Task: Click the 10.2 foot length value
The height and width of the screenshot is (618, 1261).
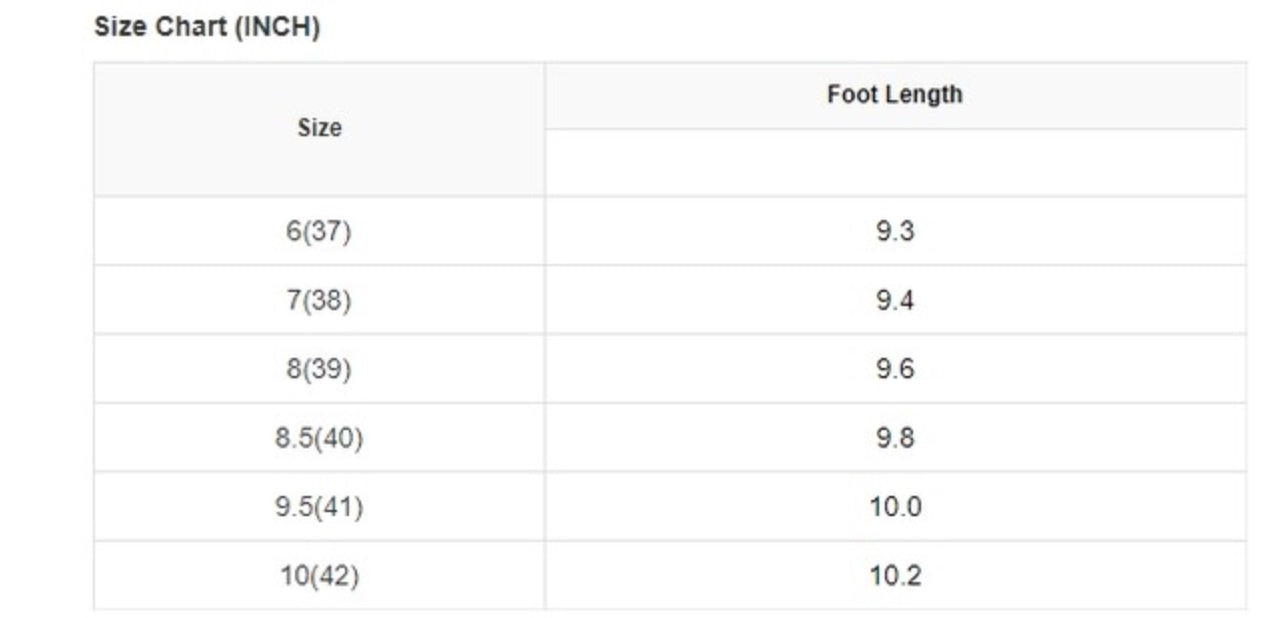Action: point(894,576)
